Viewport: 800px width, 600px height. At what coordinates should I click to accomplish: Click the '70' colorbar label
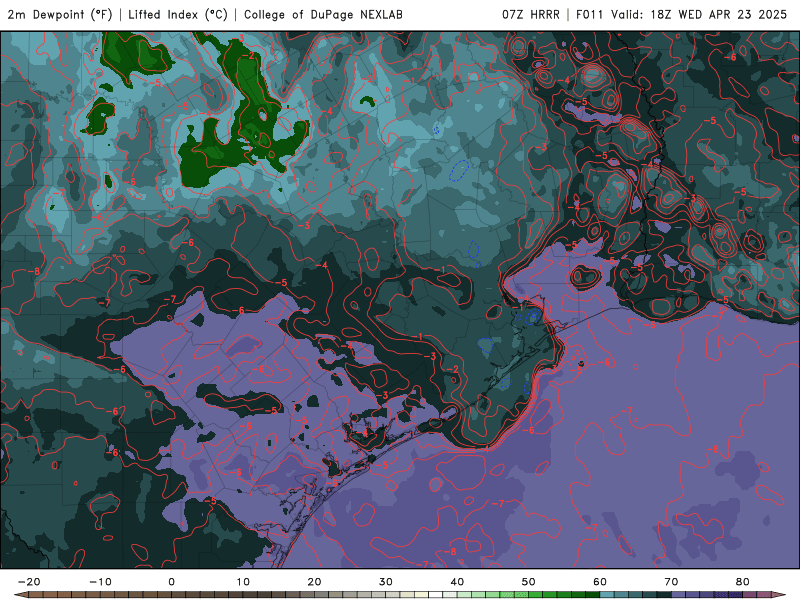671,582
